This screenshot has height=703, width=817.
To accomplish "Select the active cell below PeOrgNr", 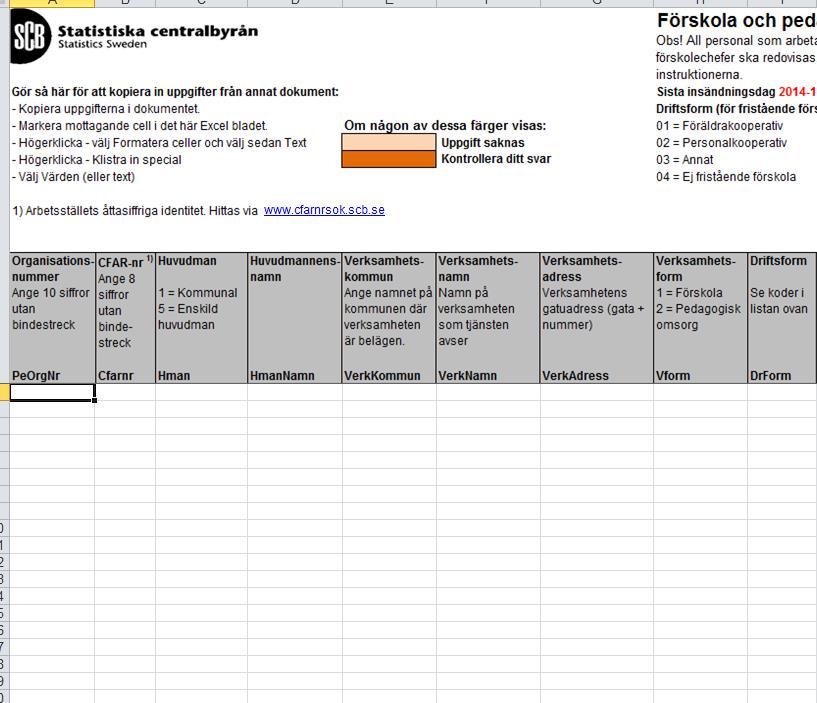I will [52, 392].
